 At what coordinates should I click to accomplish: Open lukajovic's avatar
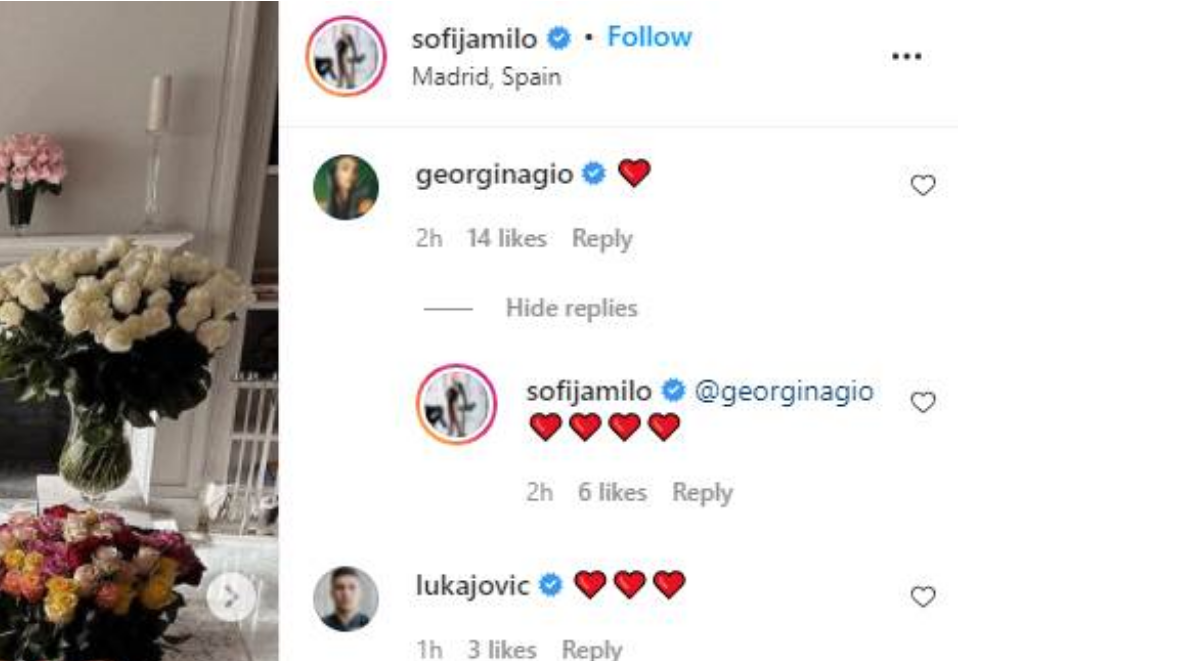pos(346,599)
